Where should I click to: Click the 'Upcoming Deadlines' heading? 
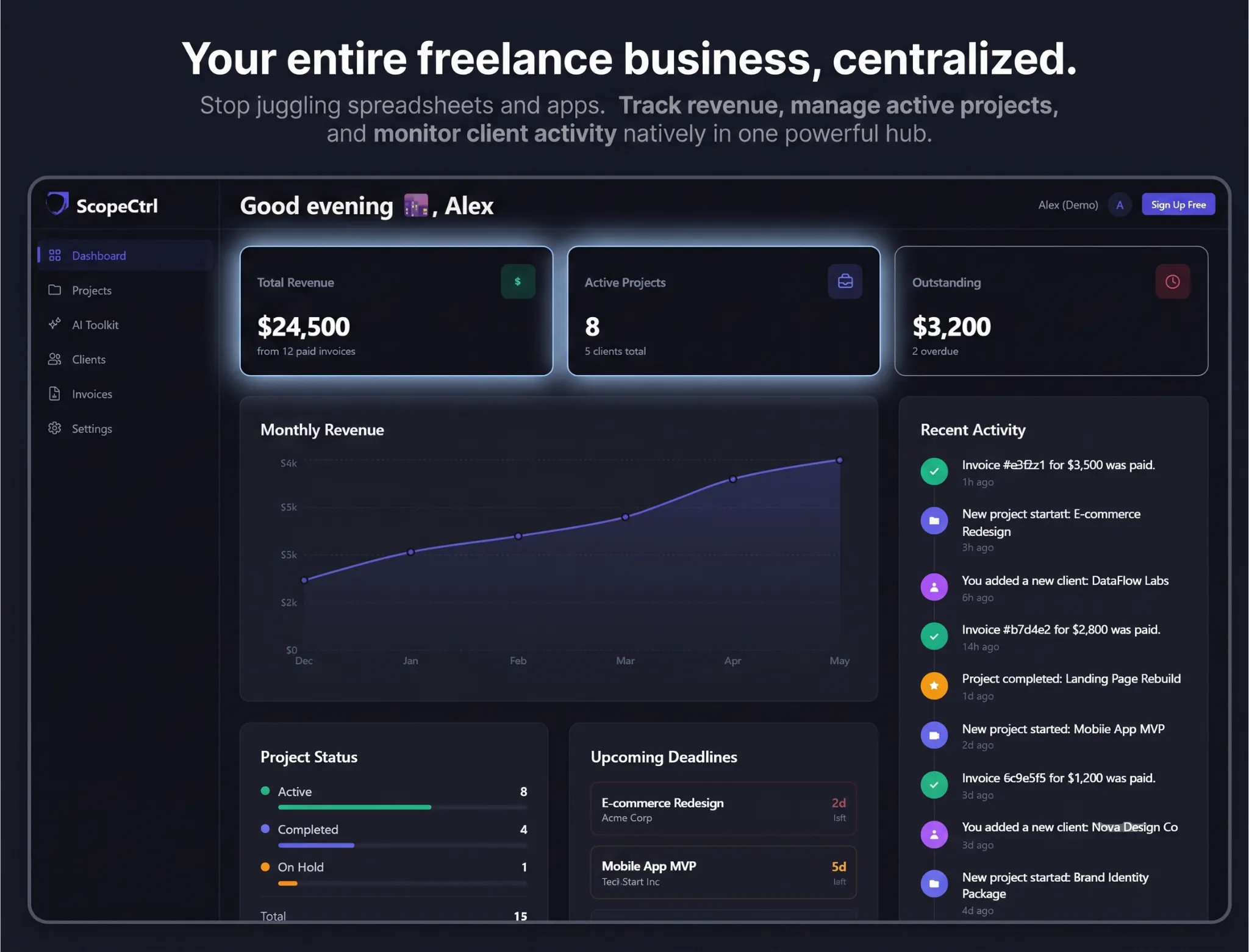tap(664, 757)
